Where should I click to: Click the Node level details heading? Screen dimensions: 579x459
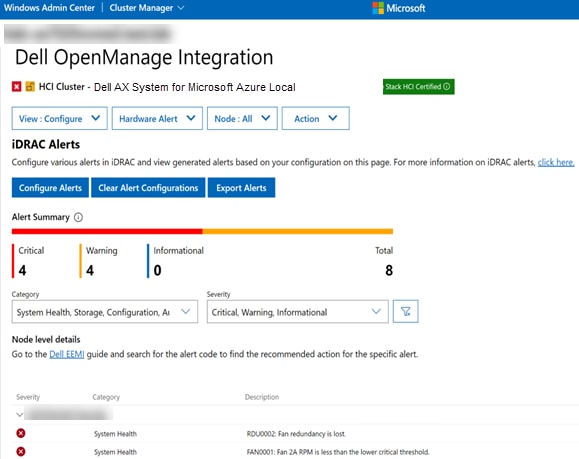point(46,339)
